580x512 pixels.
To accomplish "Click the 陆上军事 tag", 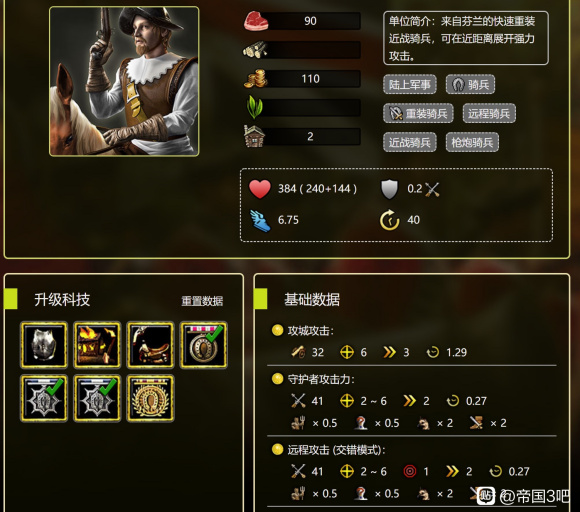I will (410, 84).
